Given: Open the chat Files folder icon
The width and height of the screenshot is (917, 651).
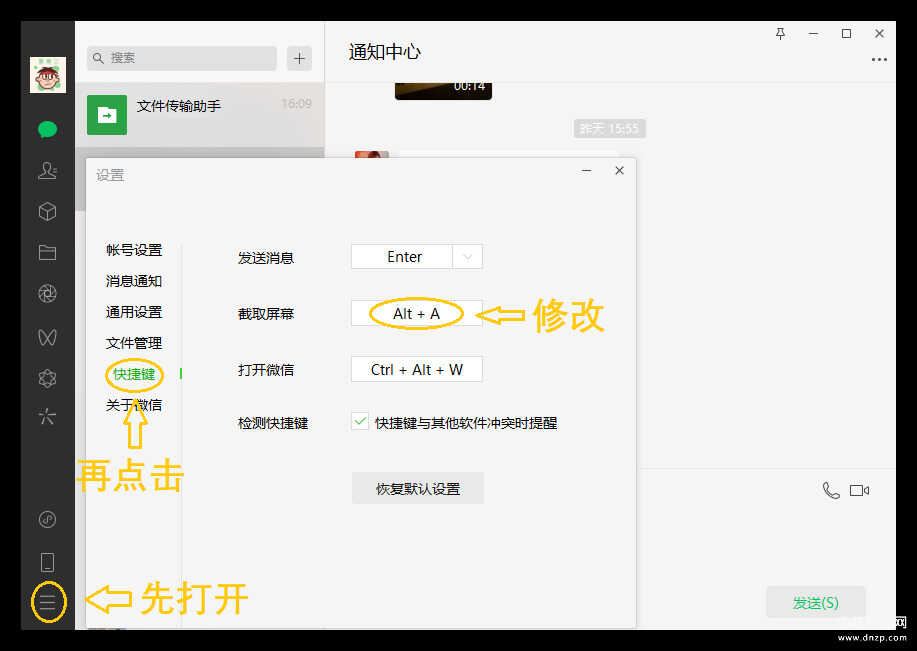Looking at the screenshot, I should tap(47, 252).
